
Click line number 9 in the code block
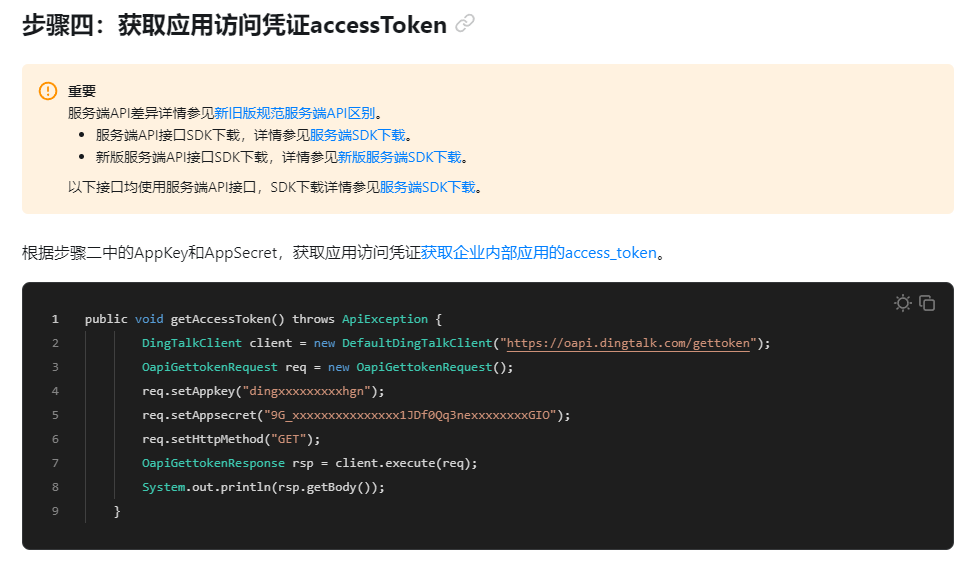coord(55,511)
